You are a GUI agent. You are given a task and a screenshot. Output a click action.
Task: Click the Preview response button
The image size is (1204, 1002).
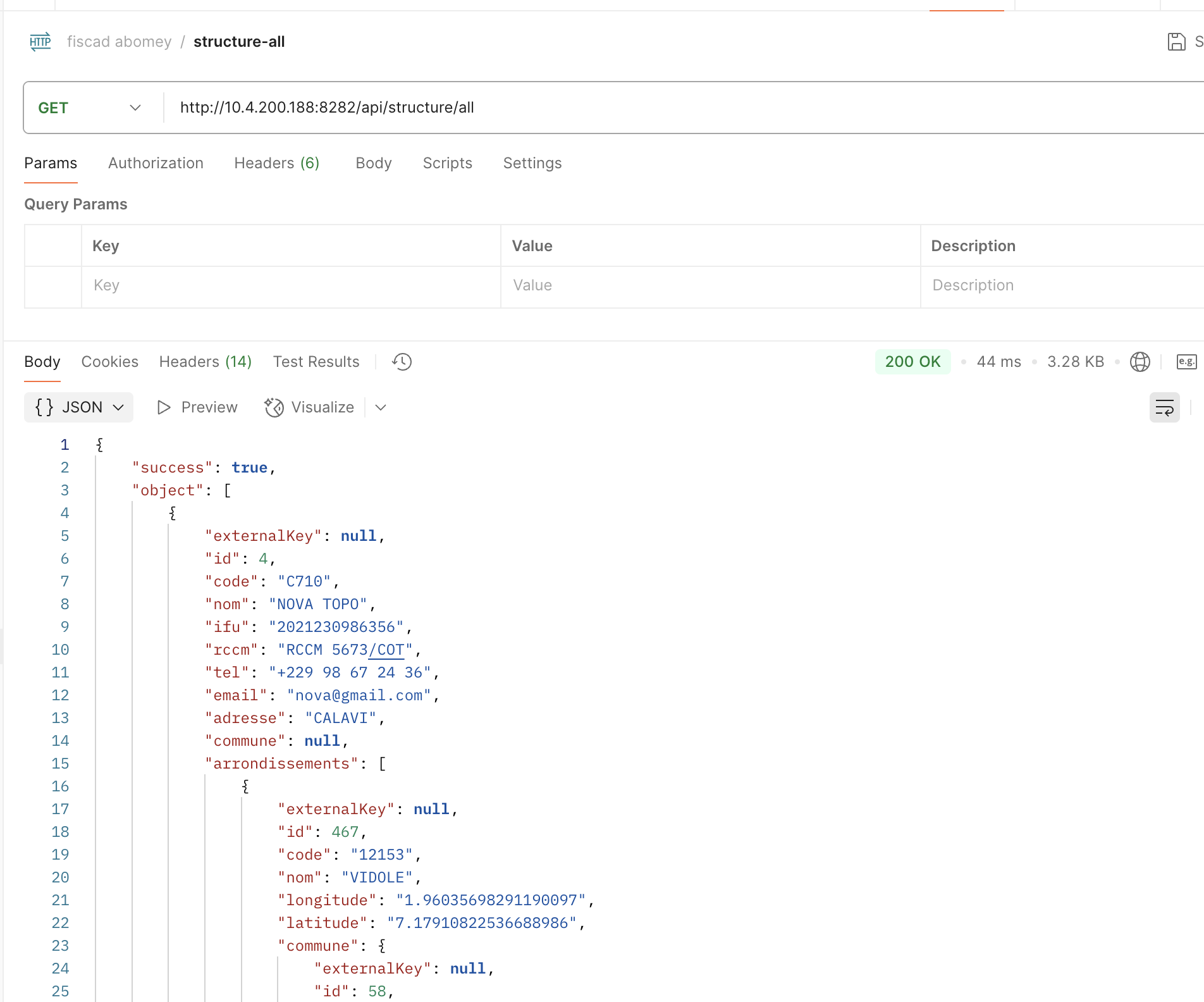click(197, 407)
